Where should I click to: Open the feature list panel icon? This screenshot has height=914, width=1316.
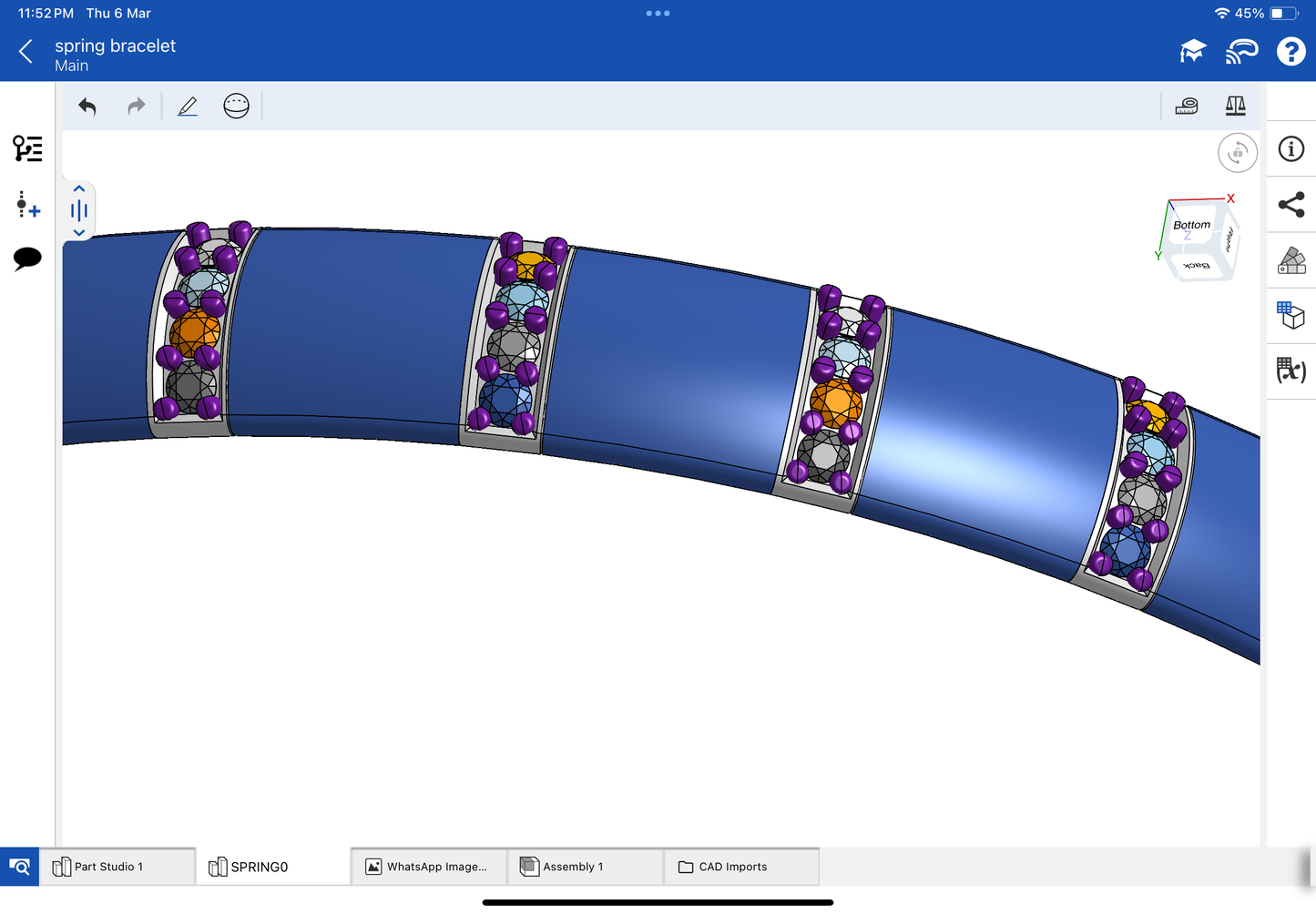coord(27,148)
